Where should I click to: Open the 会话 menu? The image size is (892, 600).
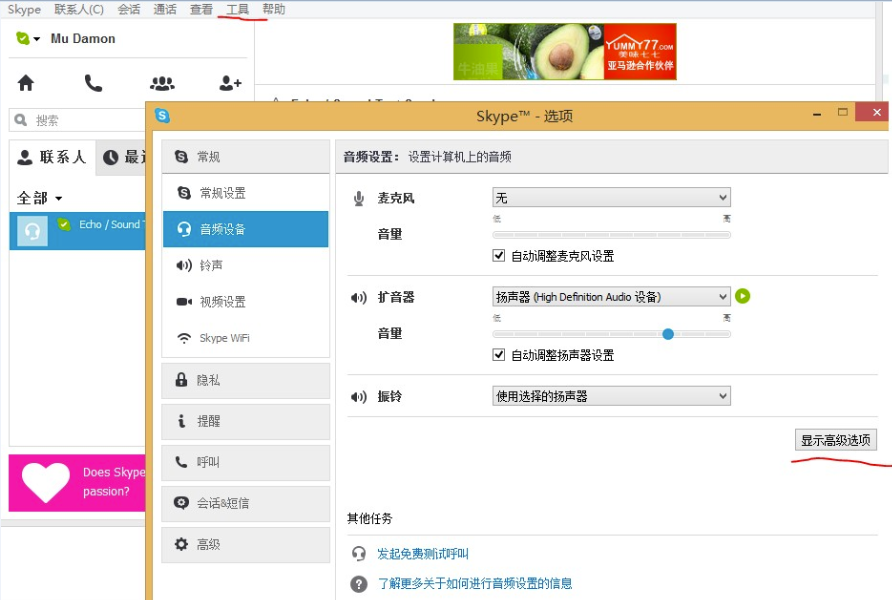coord(129,9)
